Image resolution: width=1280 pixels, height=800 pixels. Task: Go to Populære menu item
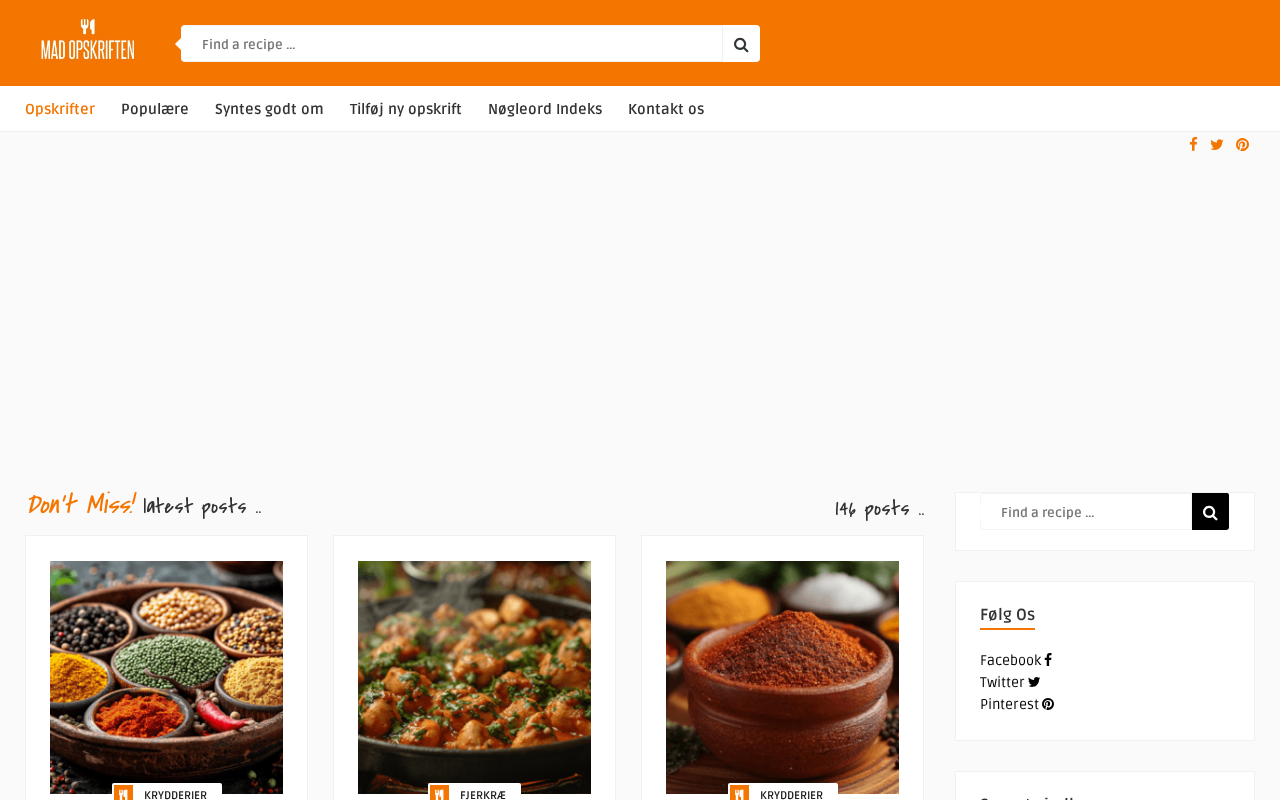pyautogui.click(x=155, y=109)
